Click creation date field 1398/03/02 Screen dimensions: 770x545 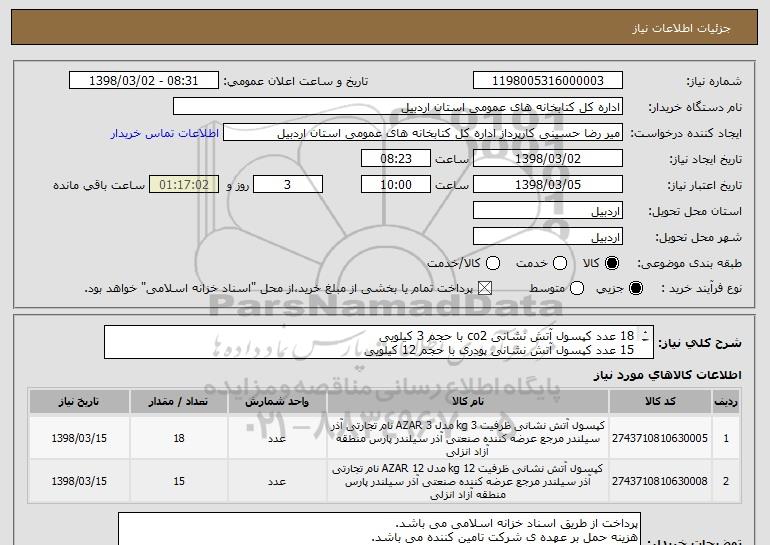(x=548, y=159)
